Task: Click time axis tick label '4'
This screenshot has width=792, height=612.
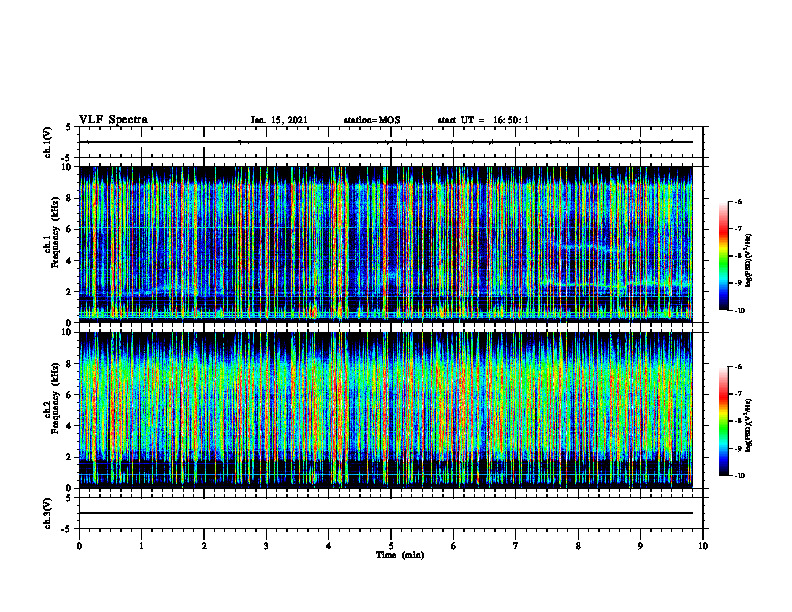Action: click(329, 546)
